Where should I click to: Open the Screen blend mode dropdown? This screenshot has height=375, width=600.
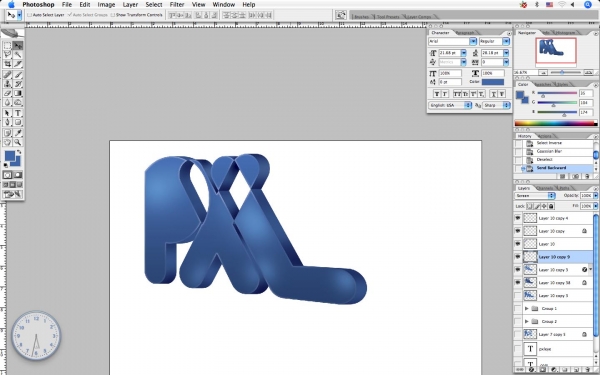pos(535,196)
